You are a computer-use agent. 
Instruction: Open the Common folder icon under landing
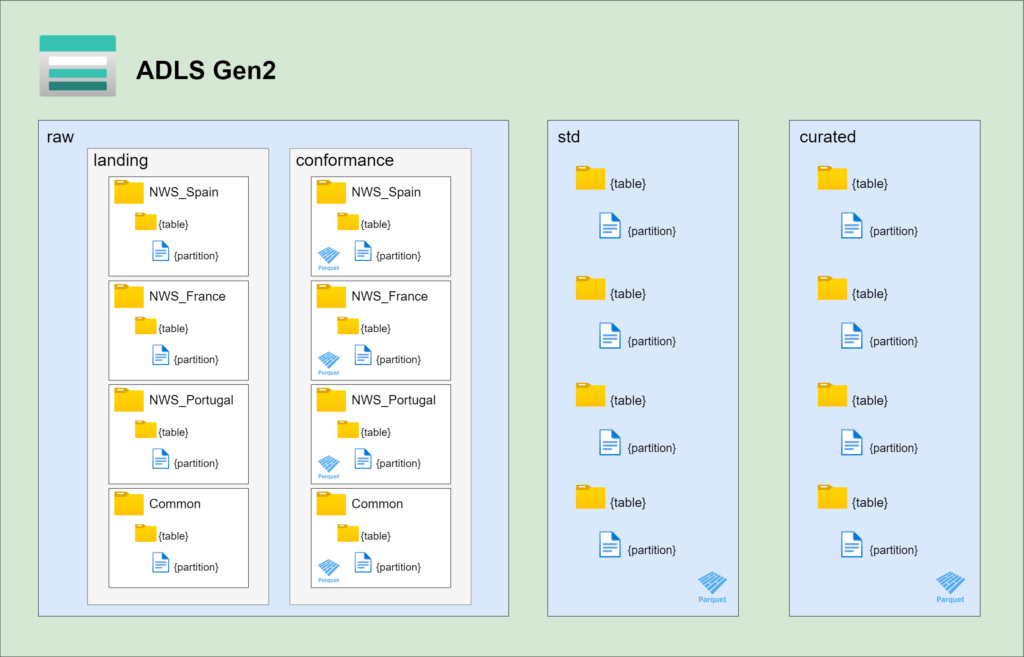click(129, 503)
